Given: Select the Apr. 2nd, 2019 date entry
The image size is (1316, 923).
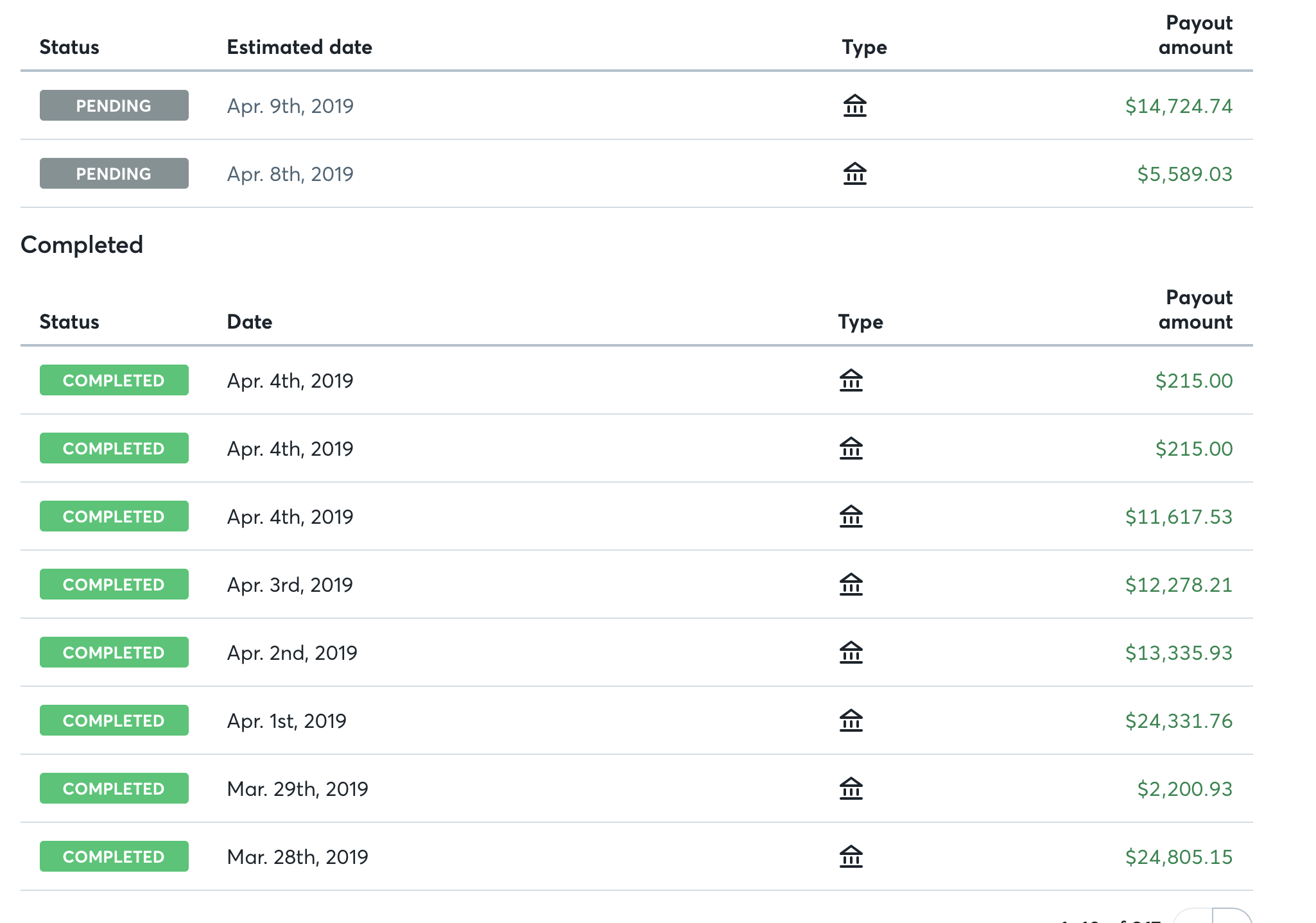Looking at the screenshot, I should point(291,653).
